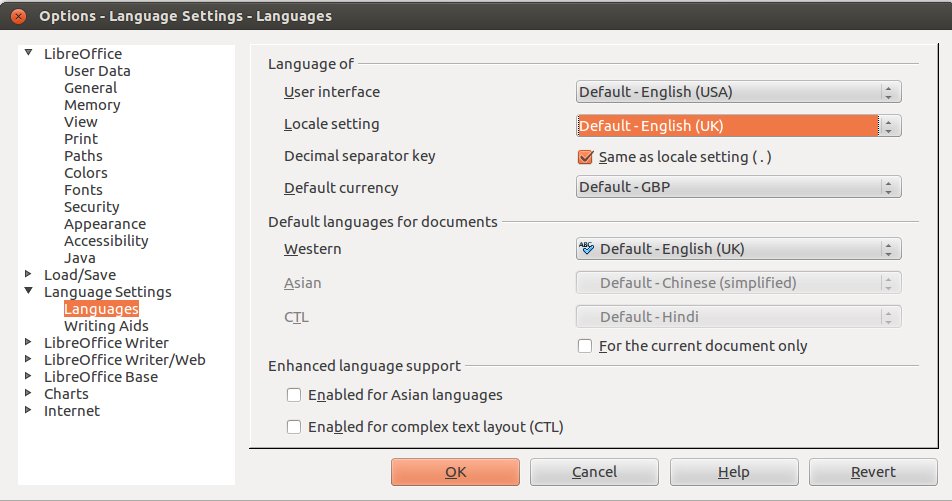952x501 pixels.
Task: Expand the Load/Save tree node
Action: click(x=29, y=274)
